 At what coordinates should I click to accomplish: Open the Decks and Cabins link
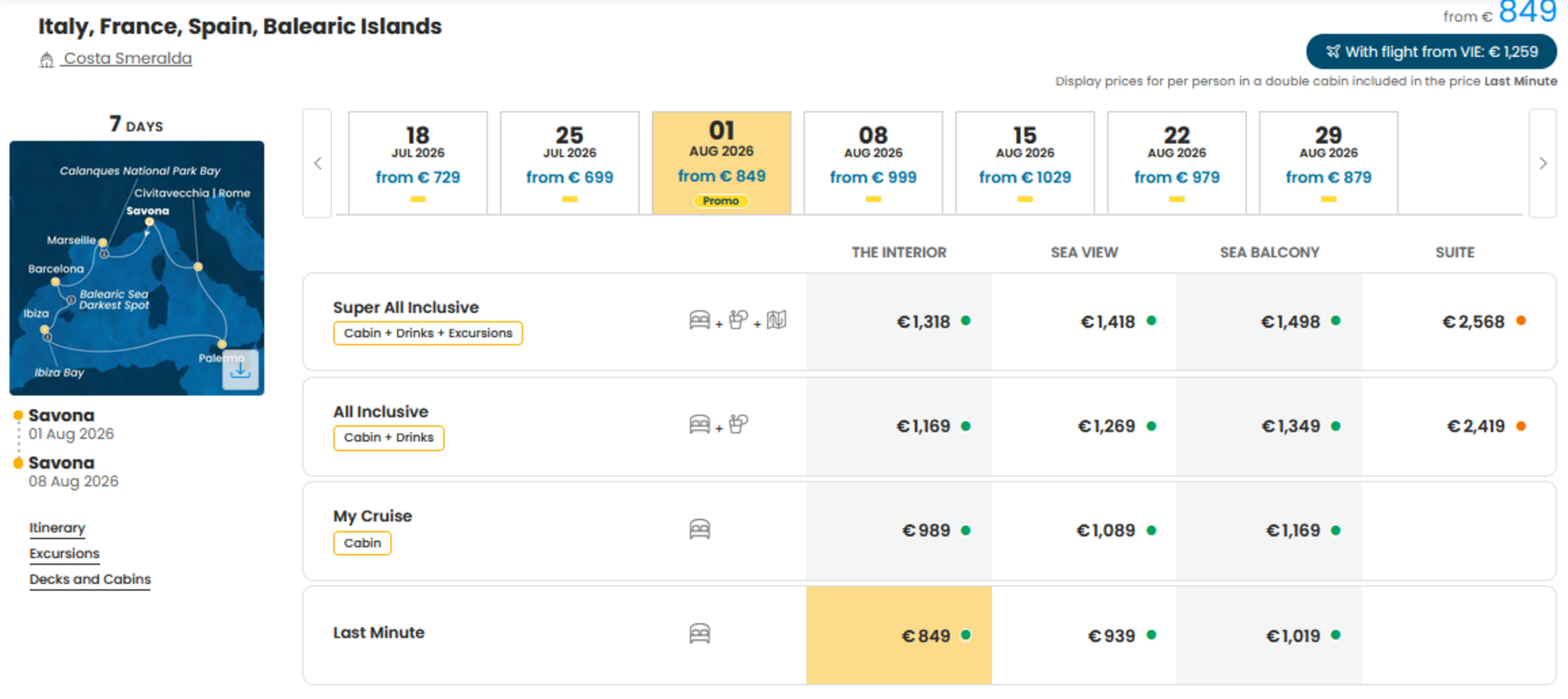90,579
